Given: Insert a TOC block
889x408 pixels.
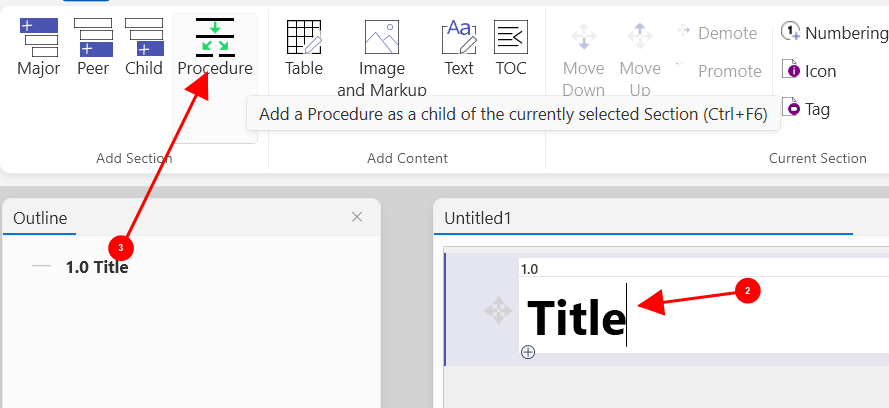Looking at the screenshot, I should click(511, 48).
